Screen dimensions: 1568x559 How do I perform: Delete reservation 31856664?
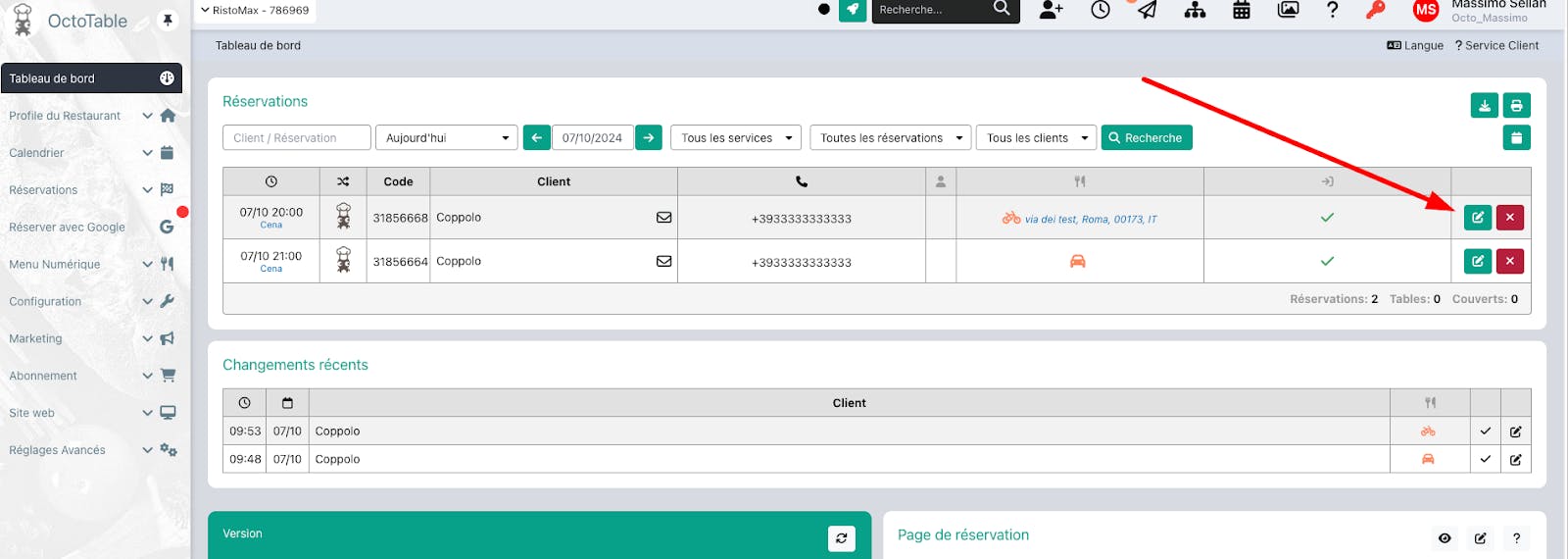tap(1510, 261)
